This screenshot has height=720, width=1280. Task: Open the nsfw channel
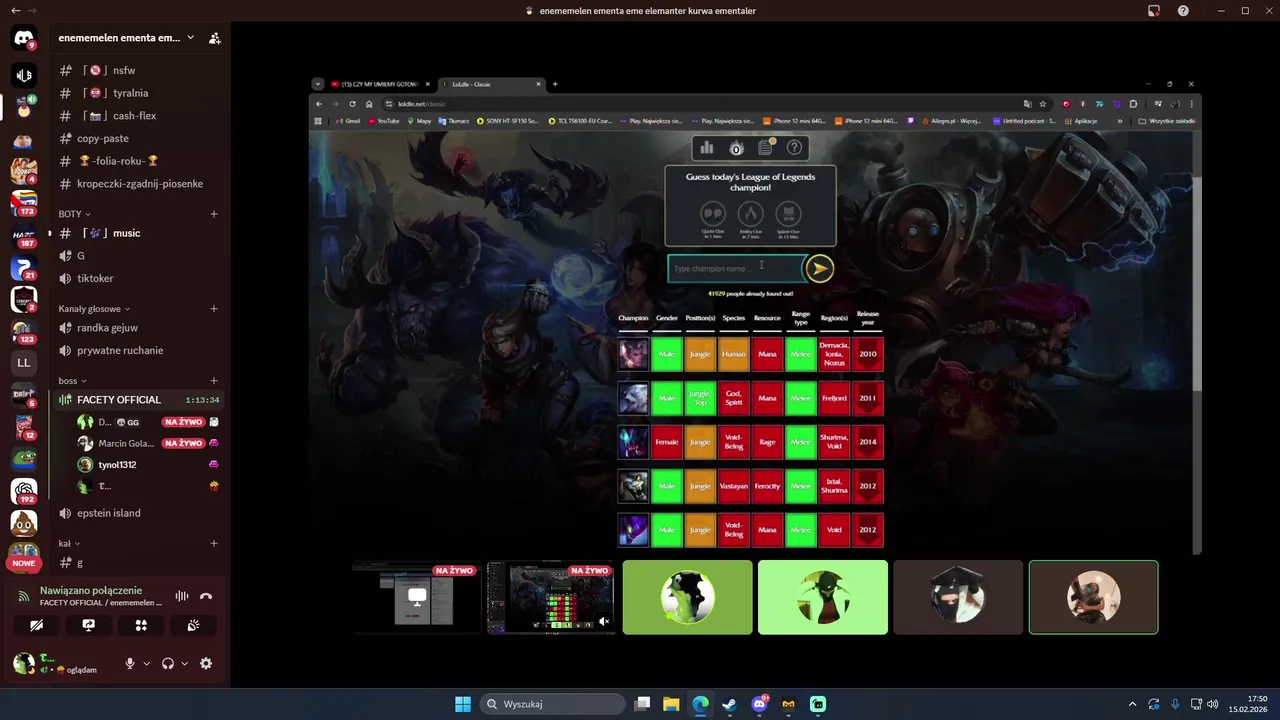click(x=138, y=70)
